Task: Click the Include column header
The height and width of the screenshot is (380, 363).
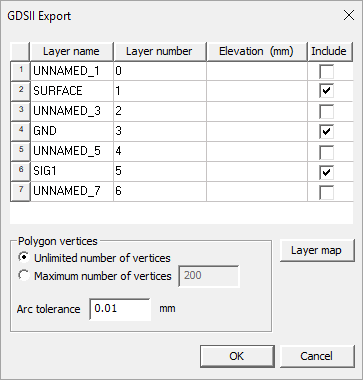Action: tap(330, 51)
